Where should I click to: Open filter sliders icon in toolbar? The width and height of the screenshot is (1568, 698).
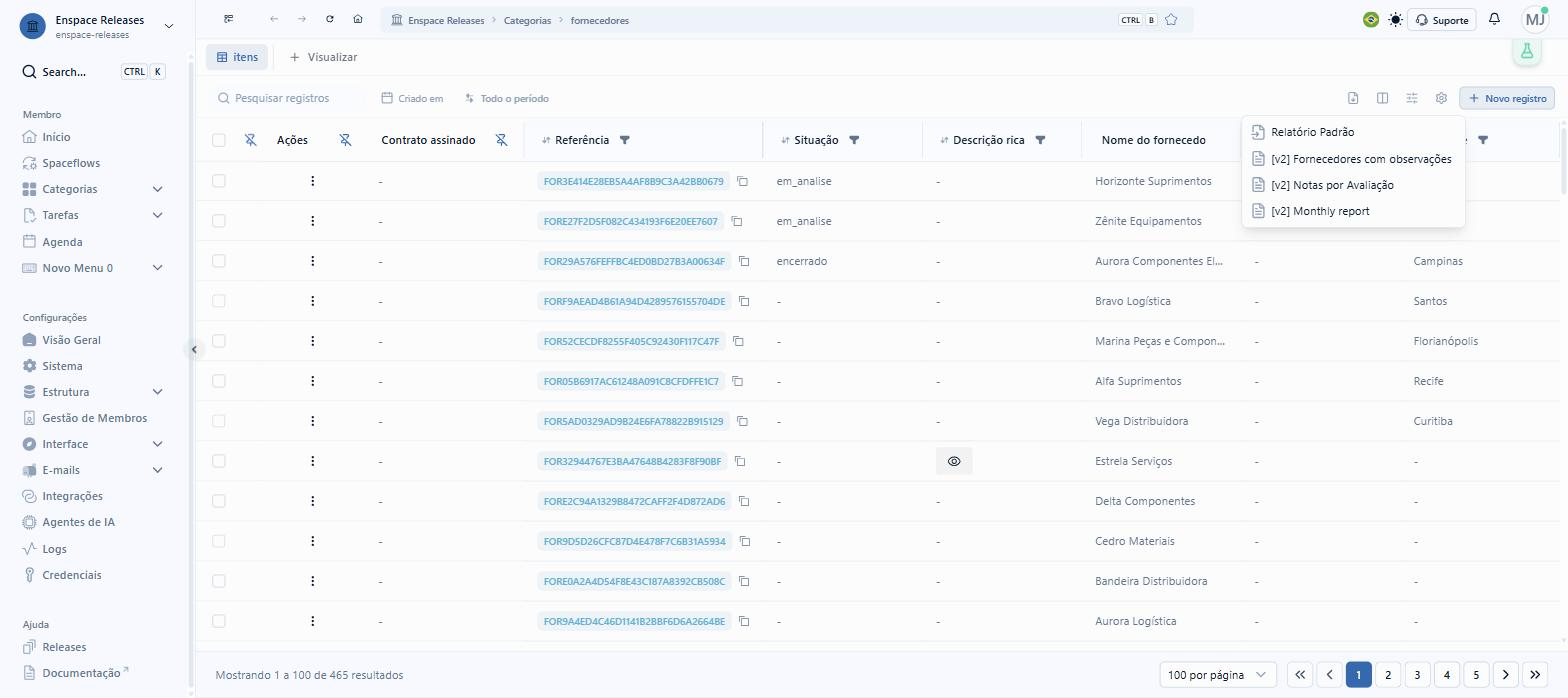[x=1412, y=98]
